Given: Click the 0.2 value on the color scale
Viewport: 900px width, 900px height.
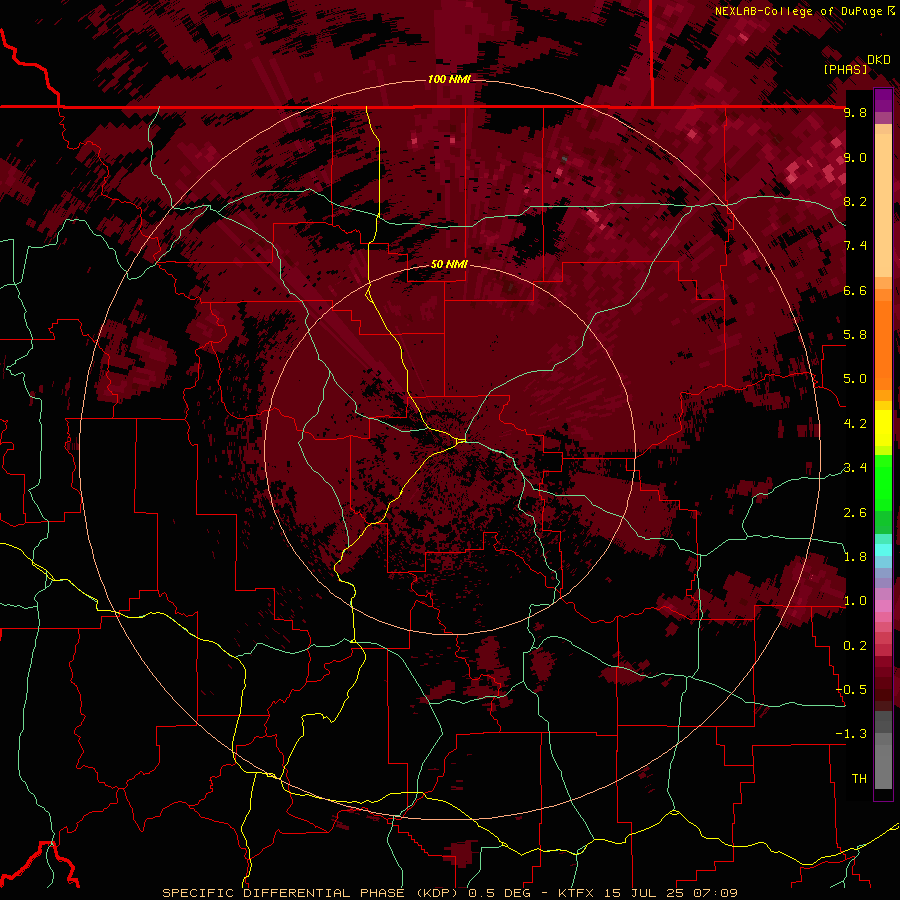Looking at the screenshot, I should (855, 645).
